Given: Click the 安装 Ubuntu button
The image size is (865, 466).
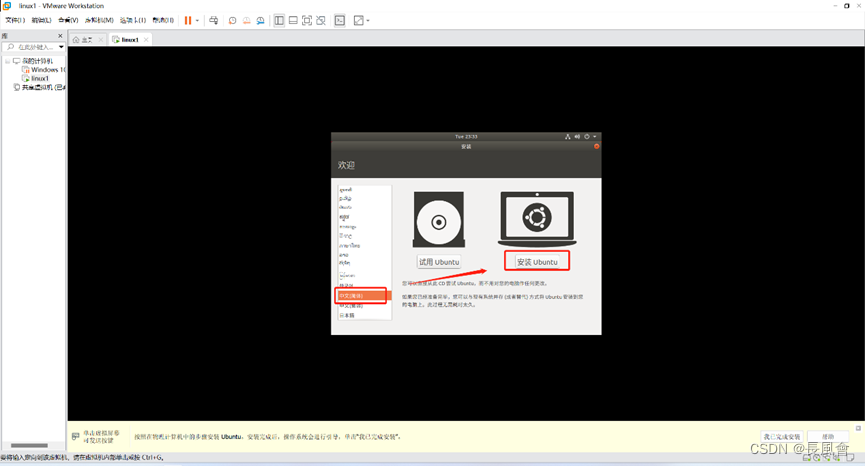Looking at the screenshot, I should [x=537, y=262].
